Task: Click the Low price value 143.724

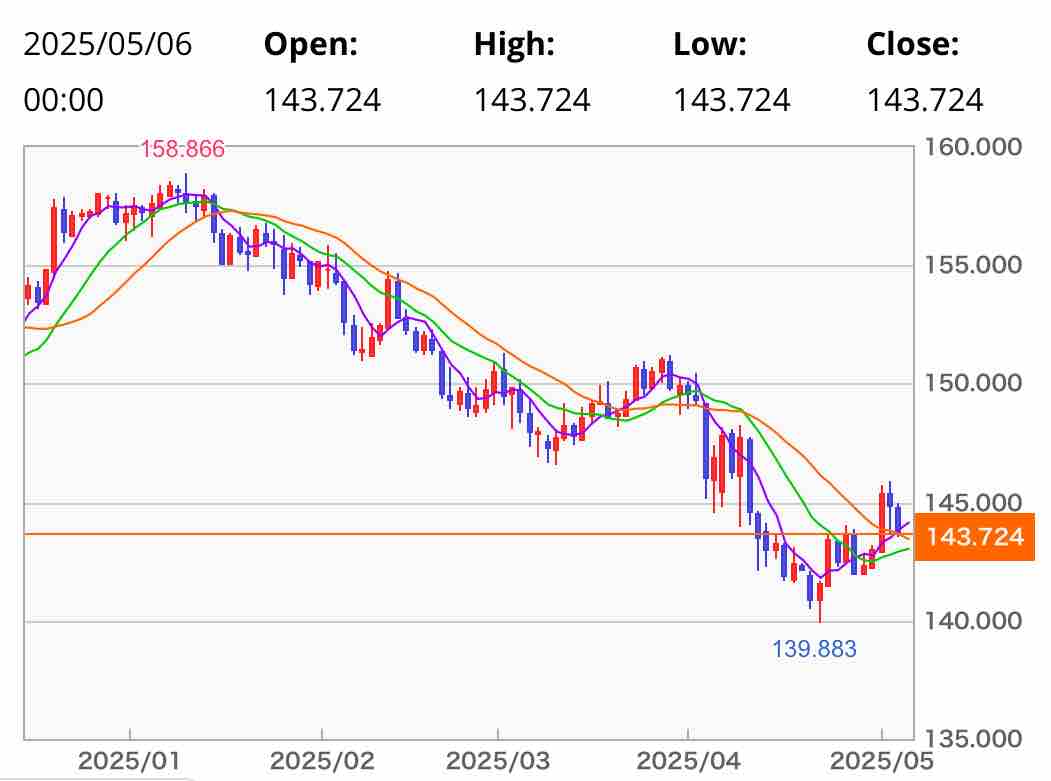Action: pyautogui.click(x=732, y=101)
